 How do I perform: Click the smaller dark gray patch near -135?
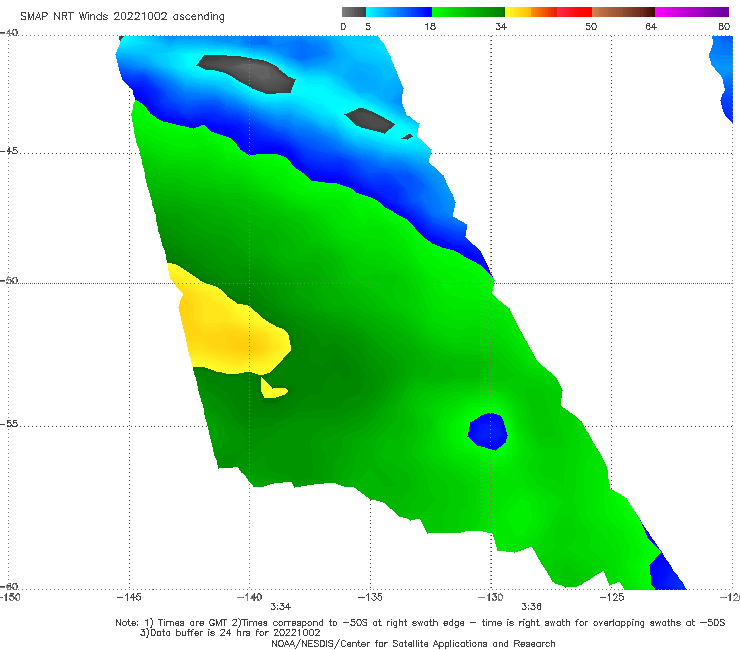click(x=370, y=120)
